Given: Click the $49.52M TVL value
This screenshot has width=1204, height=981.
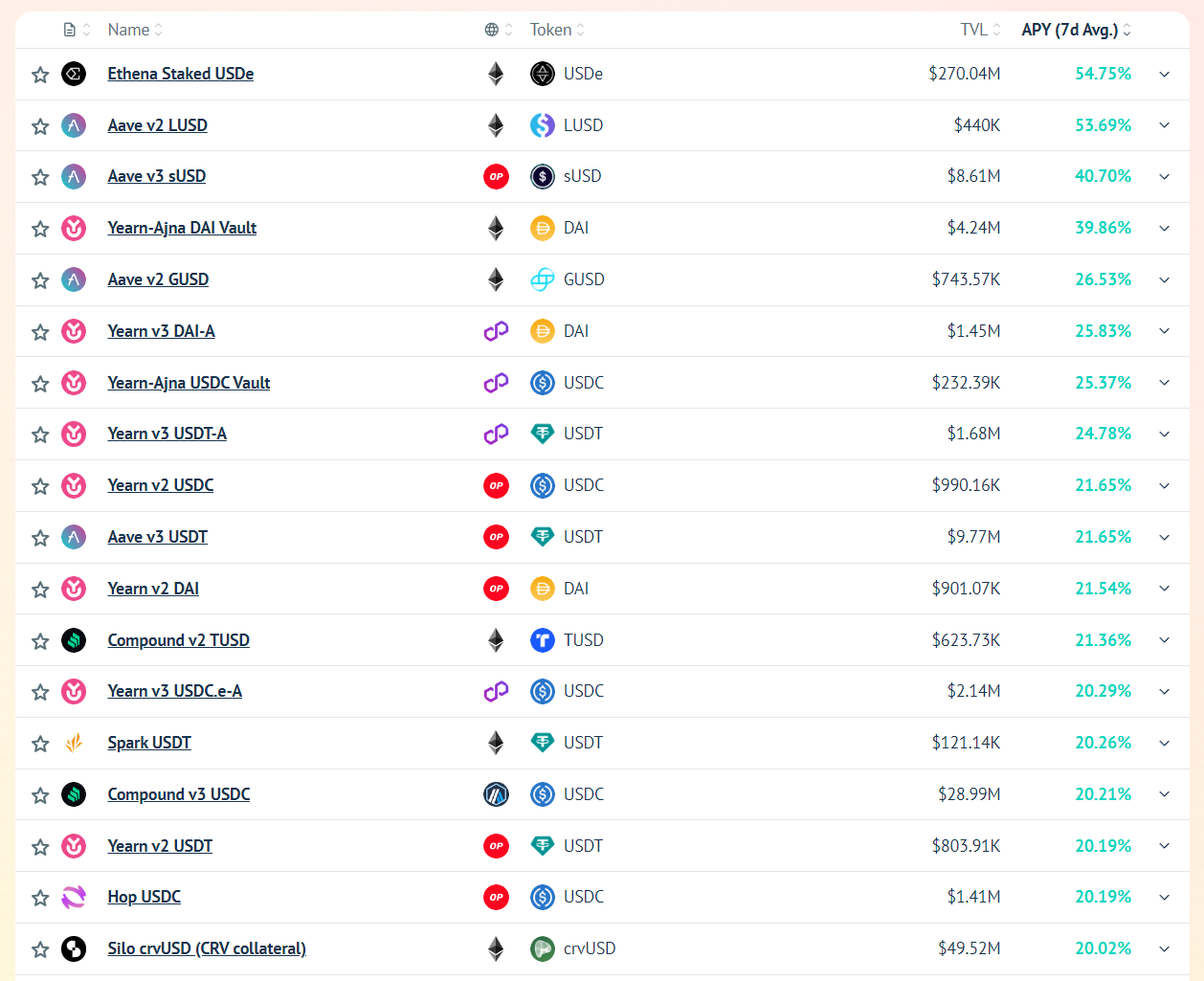Looking at the screenshot, I should point(970,948).
